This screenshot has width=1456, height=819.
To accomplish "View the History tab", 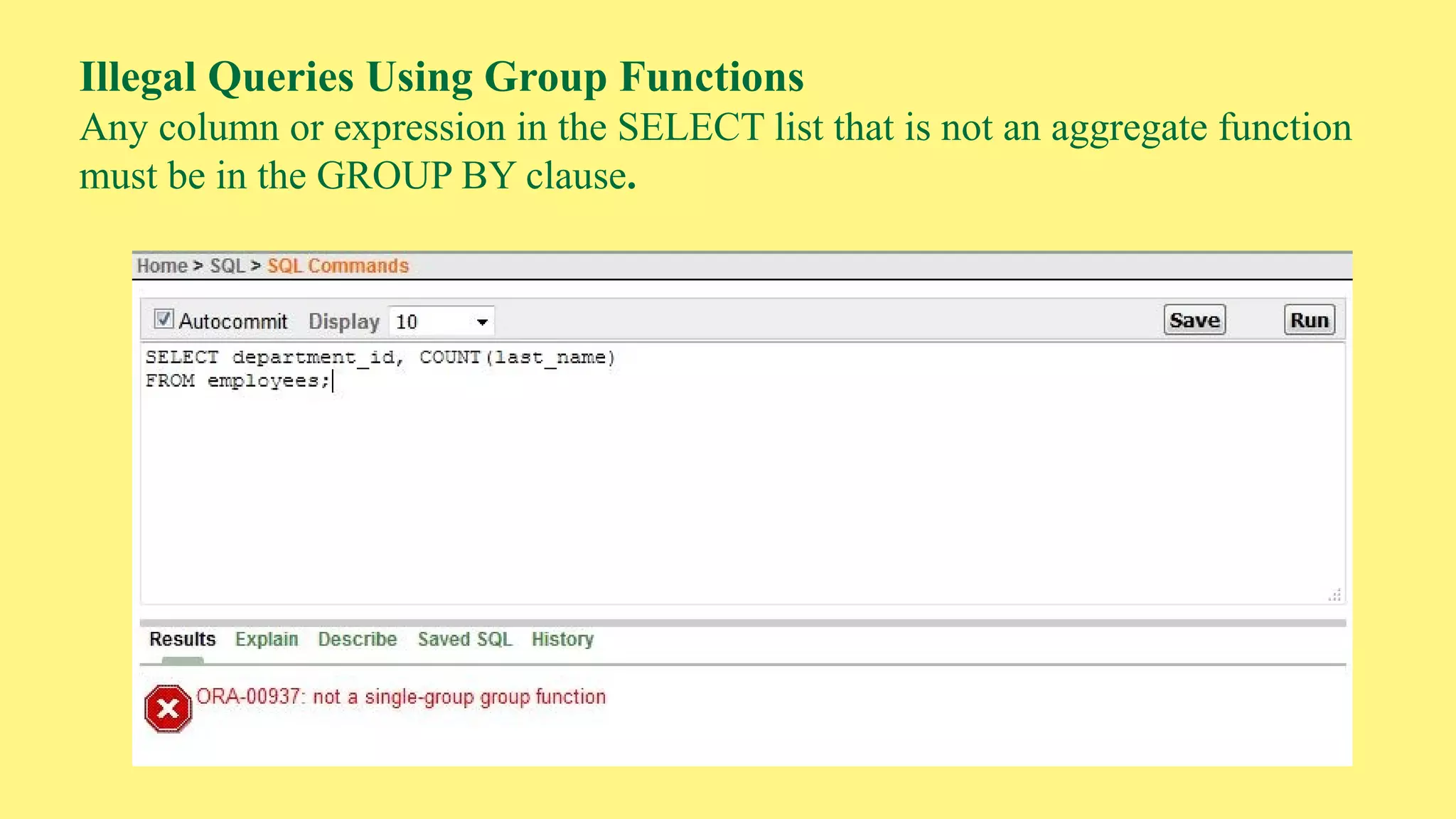I will 562,639.
